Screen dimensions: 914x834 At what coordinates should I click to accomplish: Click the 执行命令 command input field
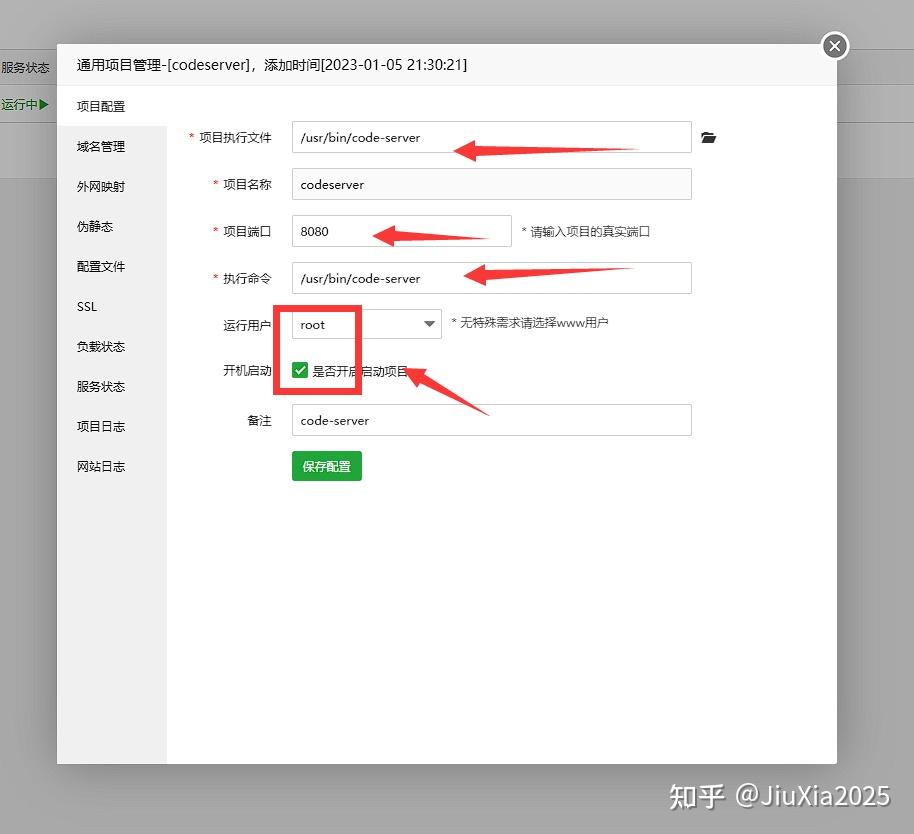(x=490, y=278)
